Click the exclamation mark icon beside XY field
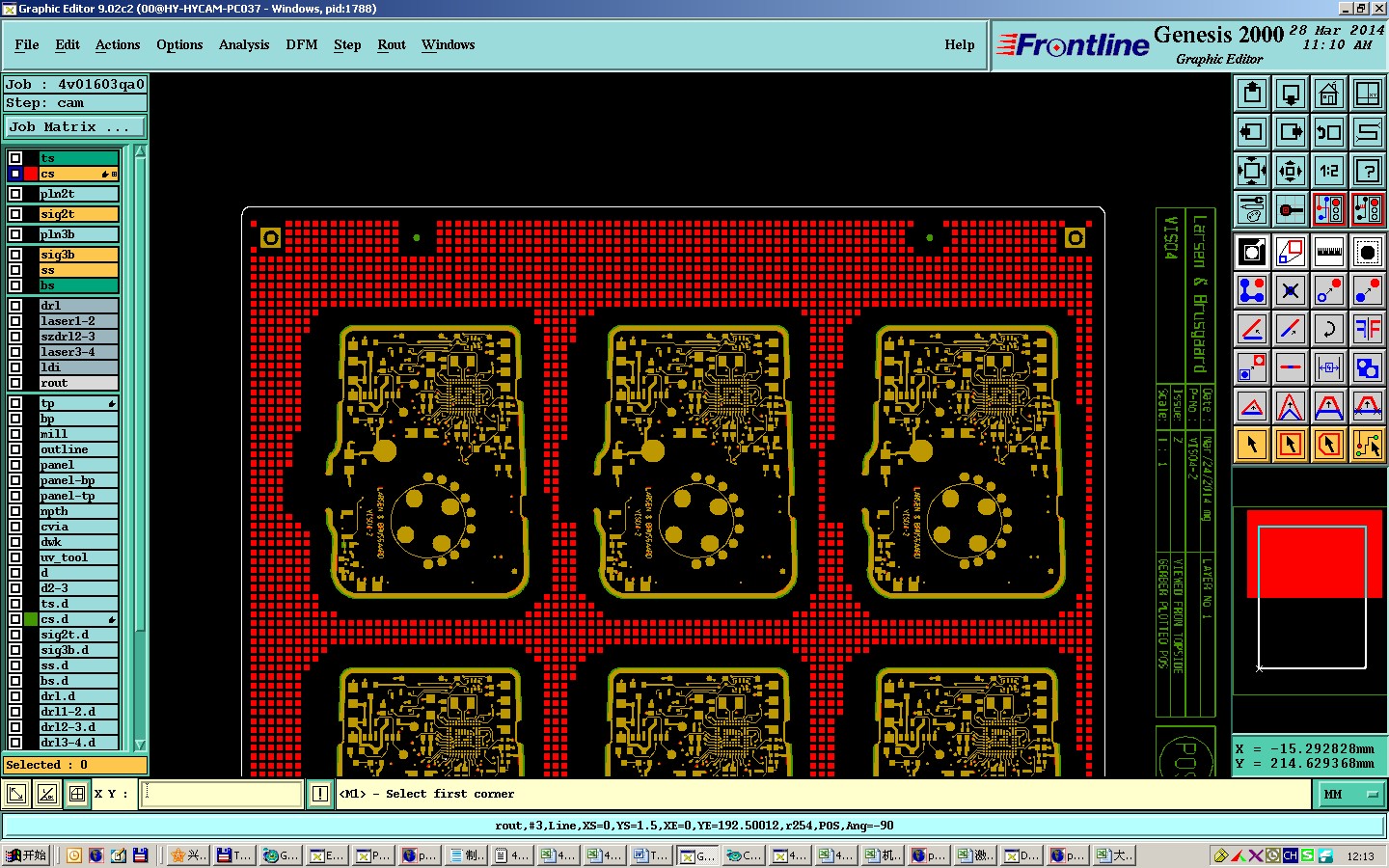 pos(320,794)
